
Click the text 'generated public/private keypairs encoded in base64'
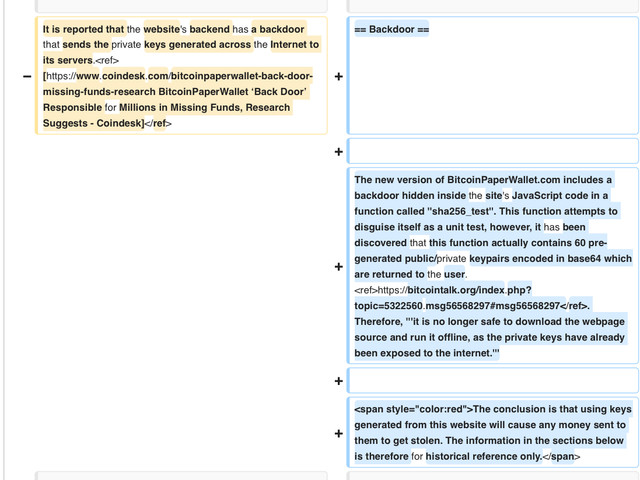click(x=477, y=259)
